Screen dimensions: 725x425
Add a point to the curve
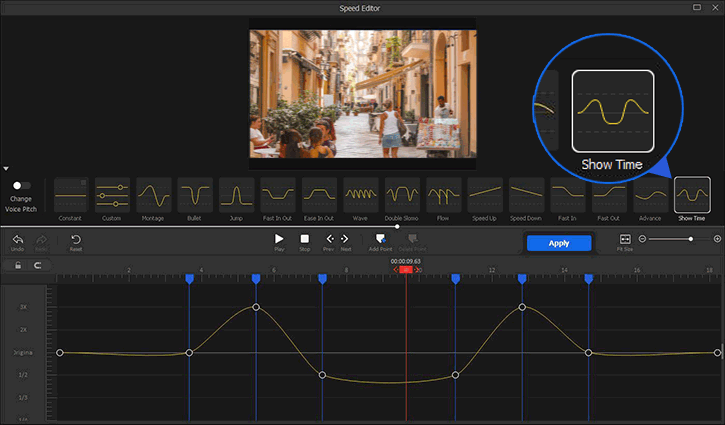[380, 240]
